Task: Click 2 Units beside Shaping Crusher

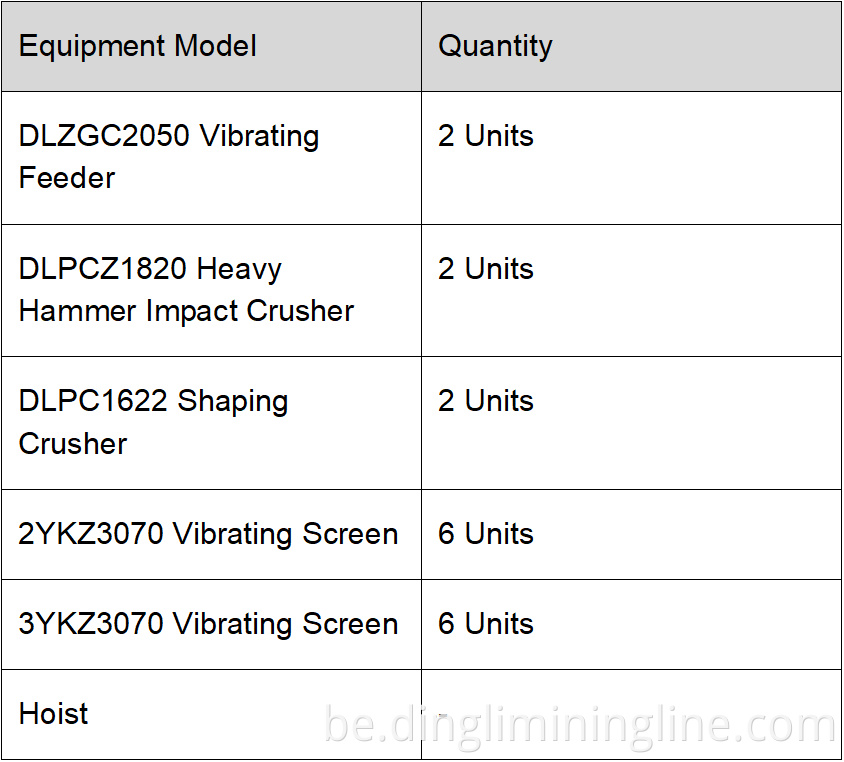Action: 486,401
